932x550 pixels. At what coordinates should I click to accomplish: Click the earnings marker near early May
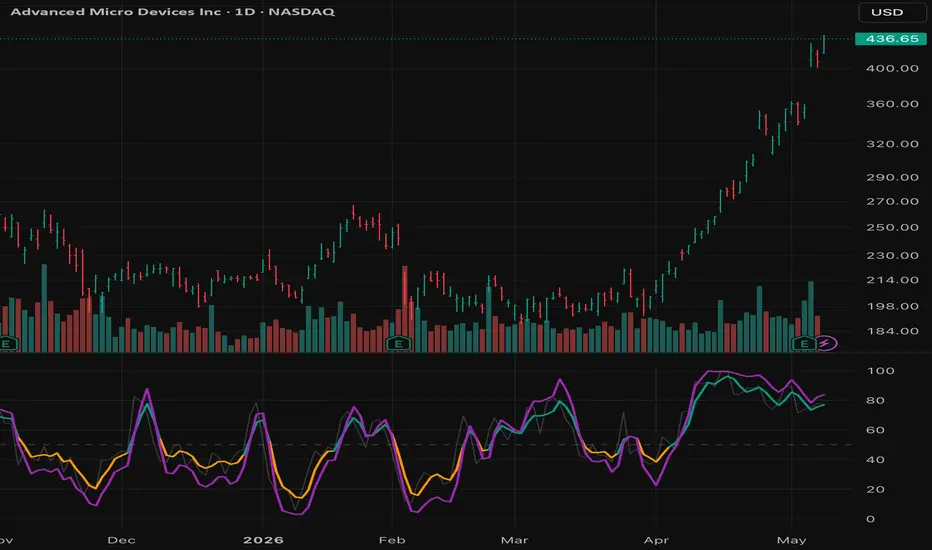[x=804, y=343]
